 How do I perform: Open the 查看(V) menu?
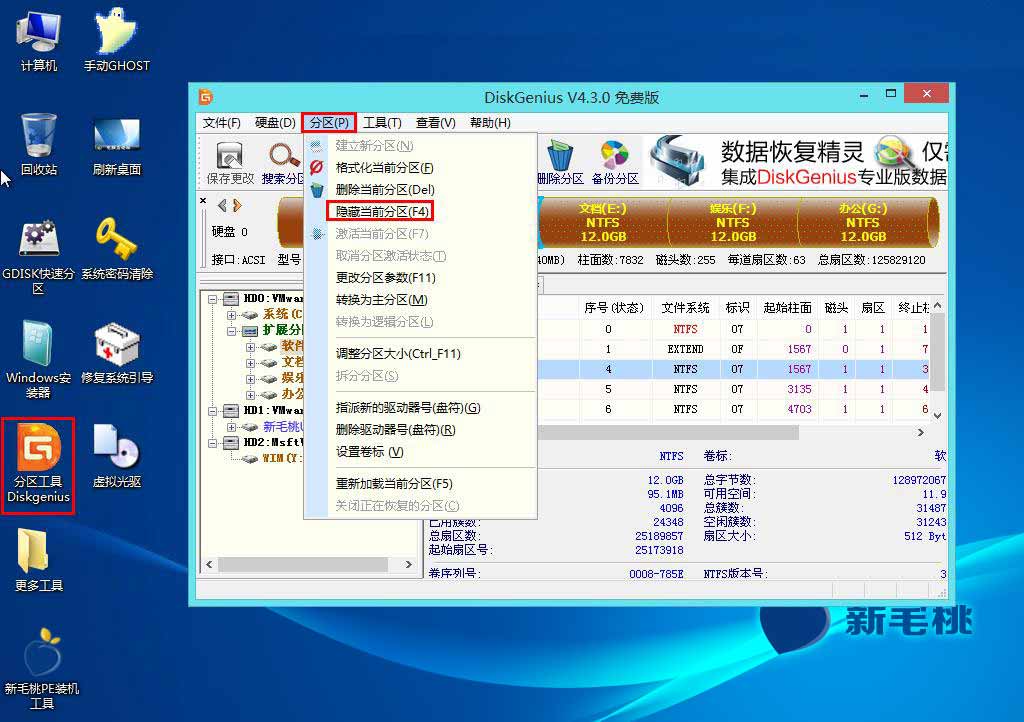pos(435,123)
